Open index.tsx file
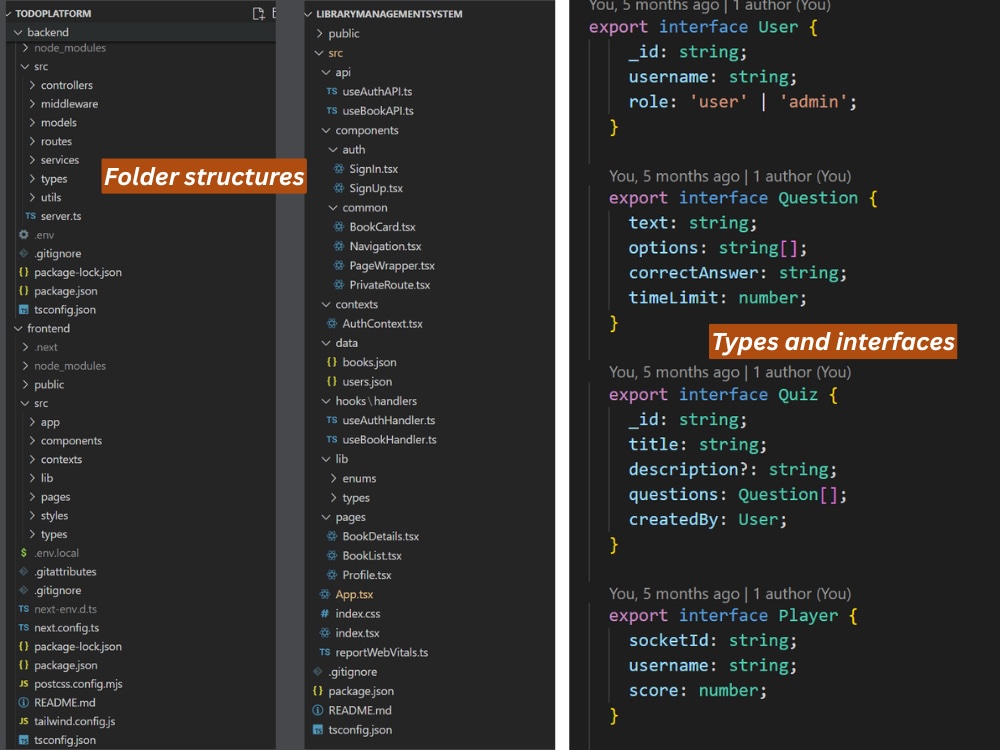The width and height of the screenshot is (1000, 750). pos(357,633)
